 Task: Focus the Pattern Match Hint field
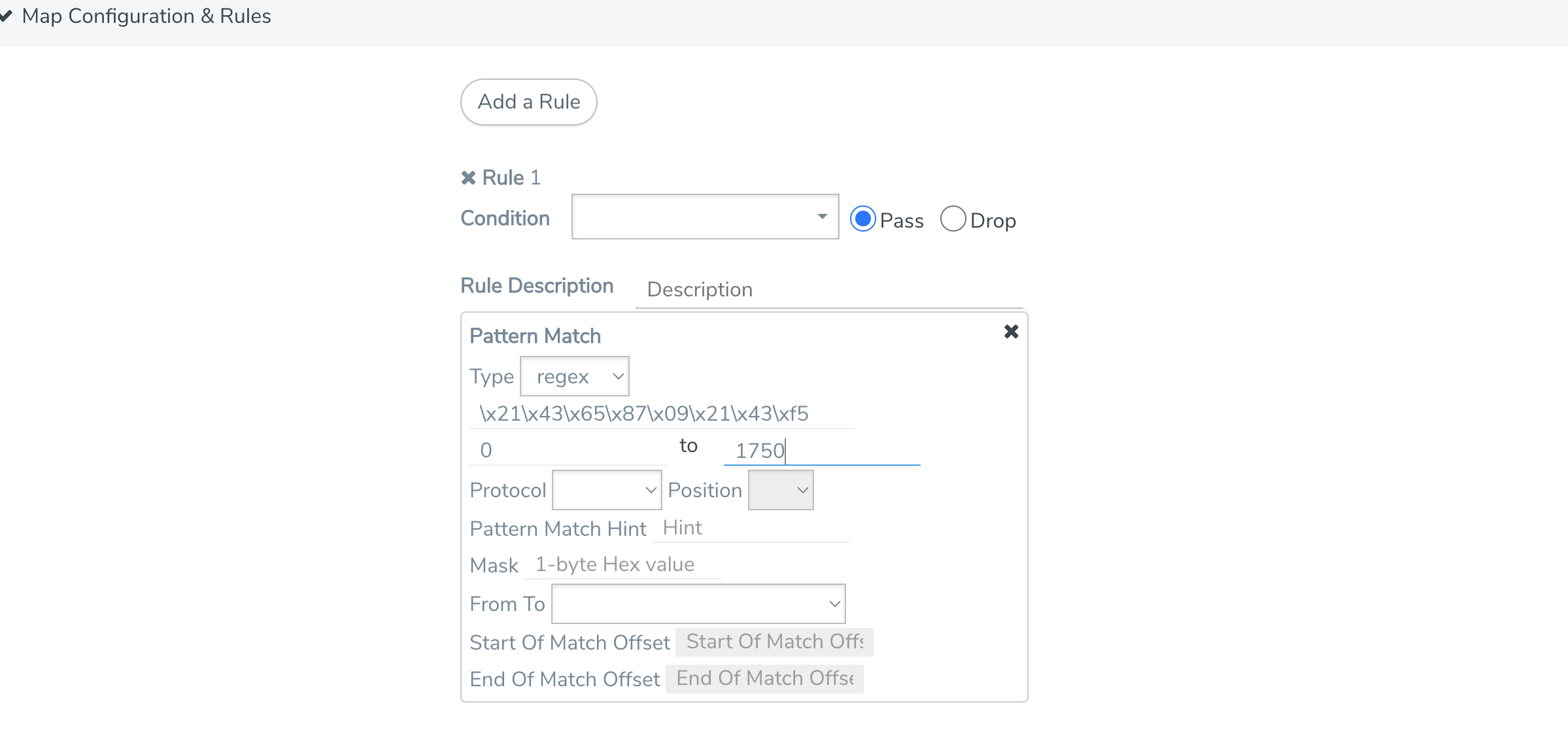click(x=751, y=528)
